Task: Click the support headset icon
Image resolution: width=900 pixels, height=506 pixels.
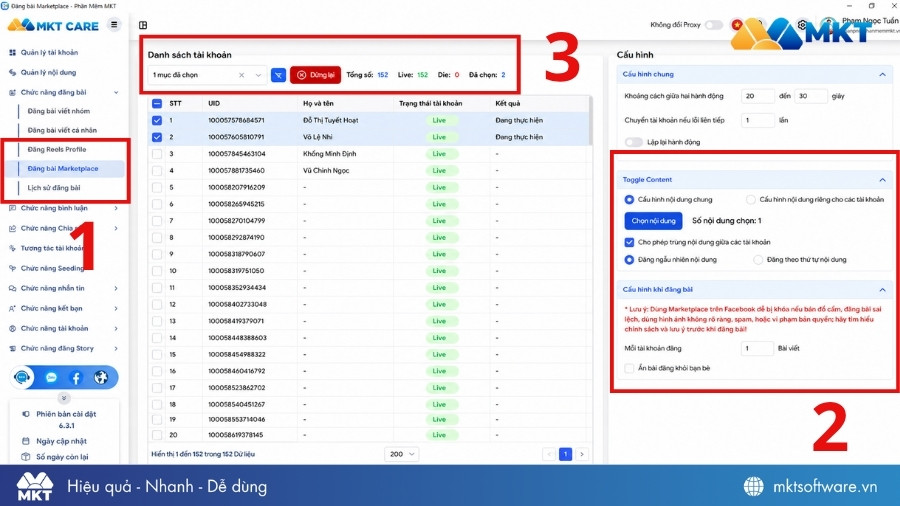Action: pos(22,377)
